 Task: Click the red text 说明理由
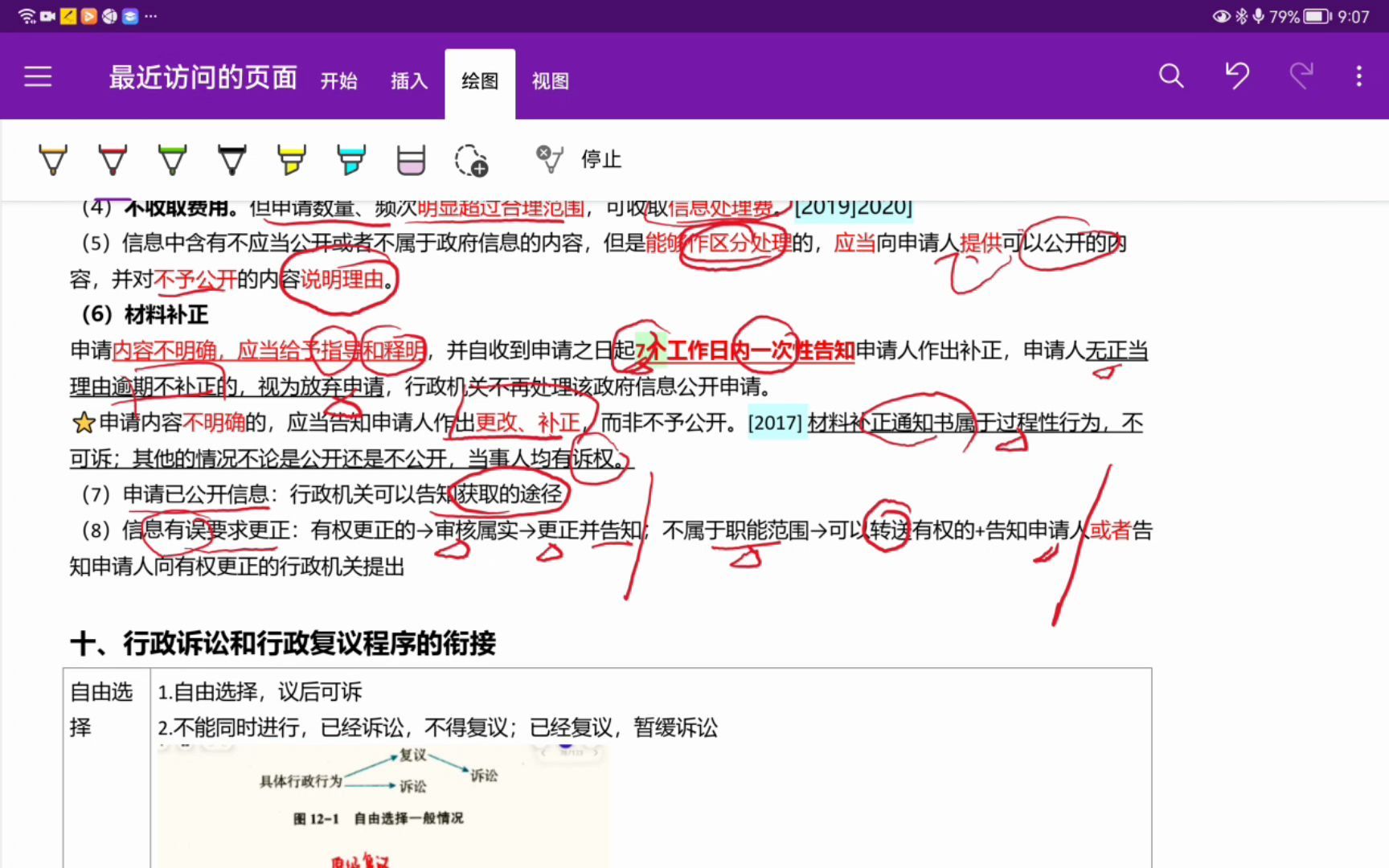tap(342, 280)
